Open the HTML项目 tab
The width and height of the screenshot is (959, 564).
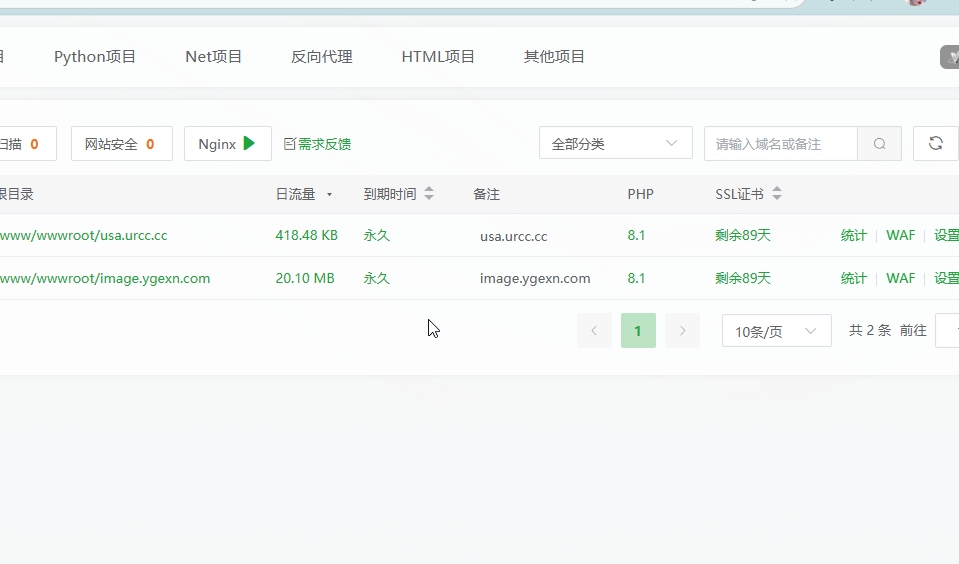(438, 57)
